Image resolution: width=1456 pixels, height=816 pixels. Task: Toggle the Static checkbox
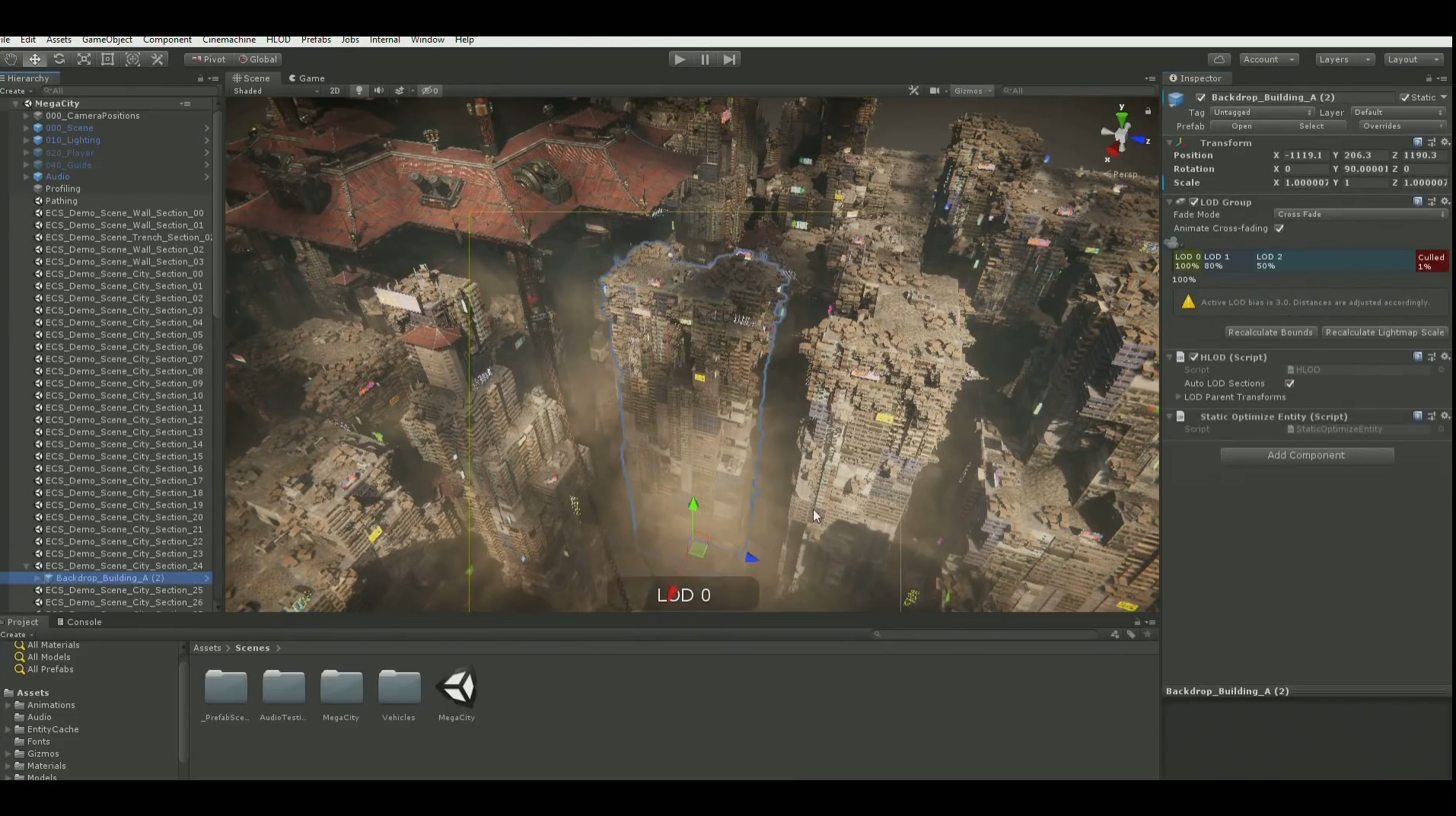click(x=1405, y=97)
